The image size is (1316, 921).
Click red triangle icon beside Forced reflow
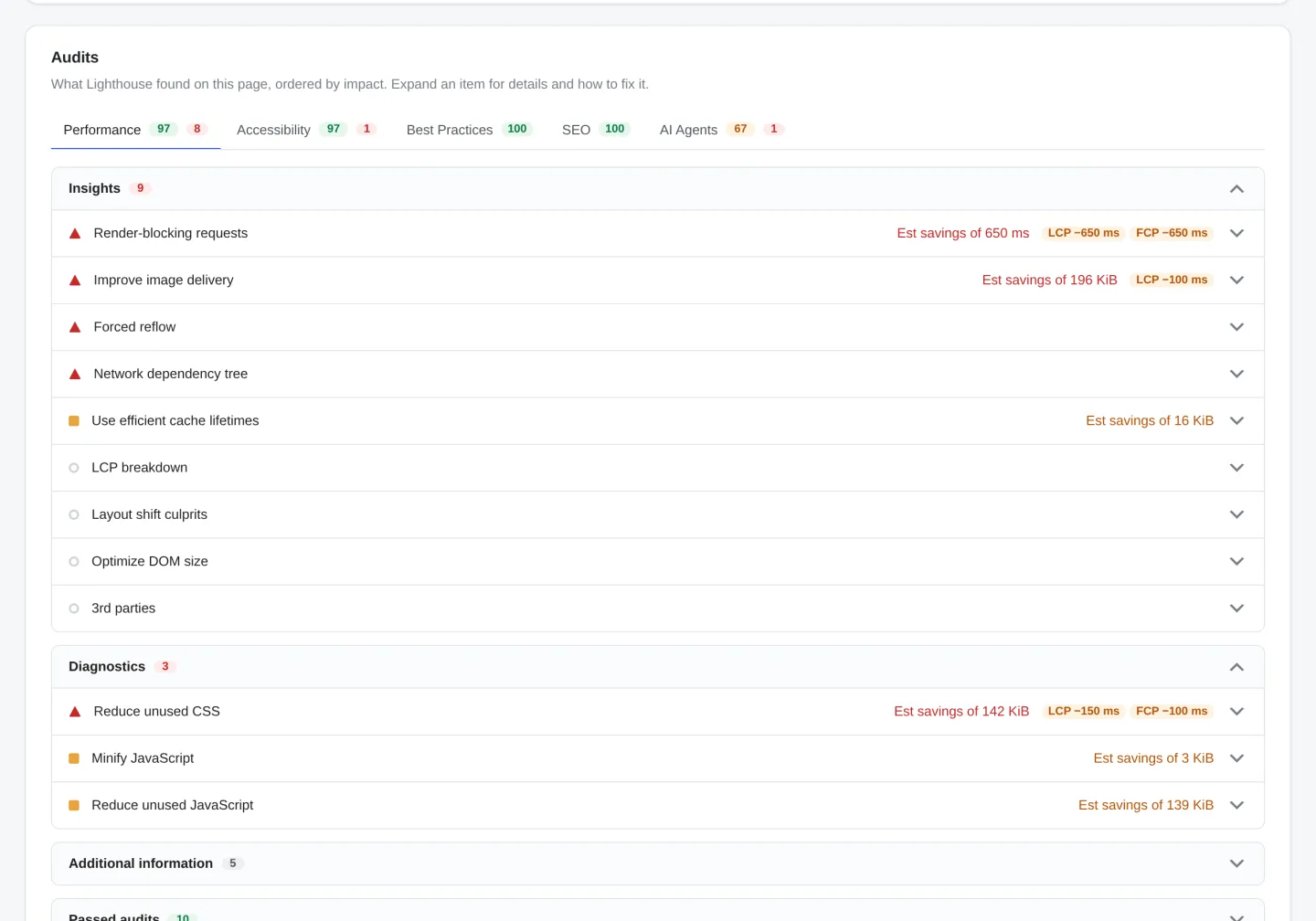coord(75,327)
